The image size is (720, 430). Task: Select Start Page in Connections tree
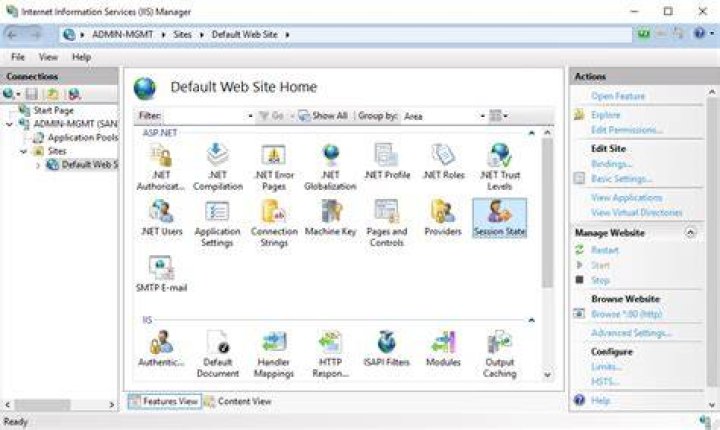tap(53, 110)
